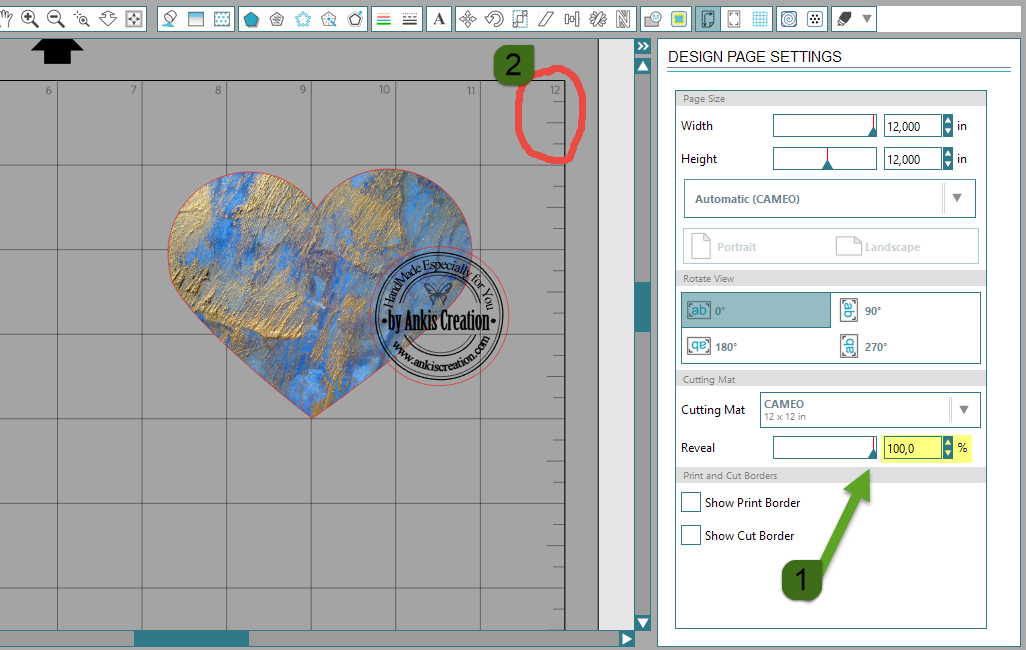Open the Scale panel icon
The width and height of the screenshot is (1026, 650).
click(520, 19)
